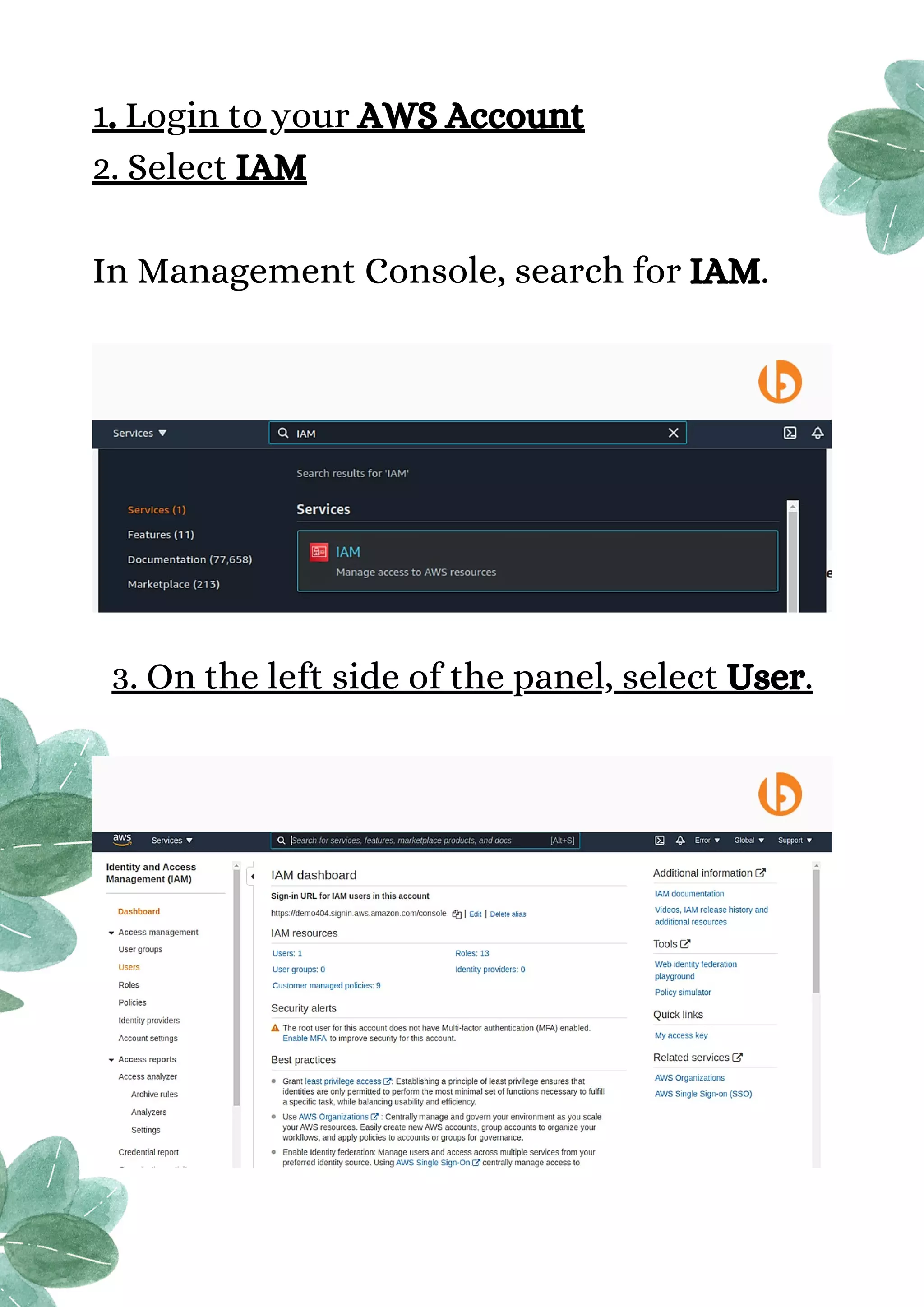Select Services (1) results filter
924x1307 pixels.
coord(157,510)
